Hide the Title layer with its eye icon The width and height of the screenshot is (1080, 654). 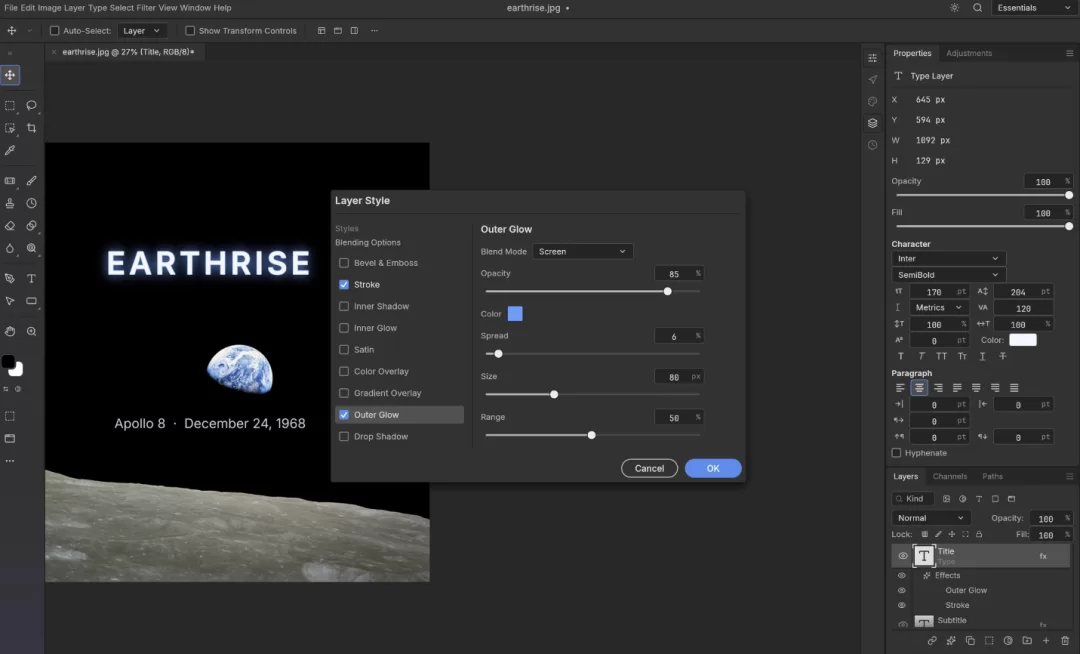[x=902, y=556]
